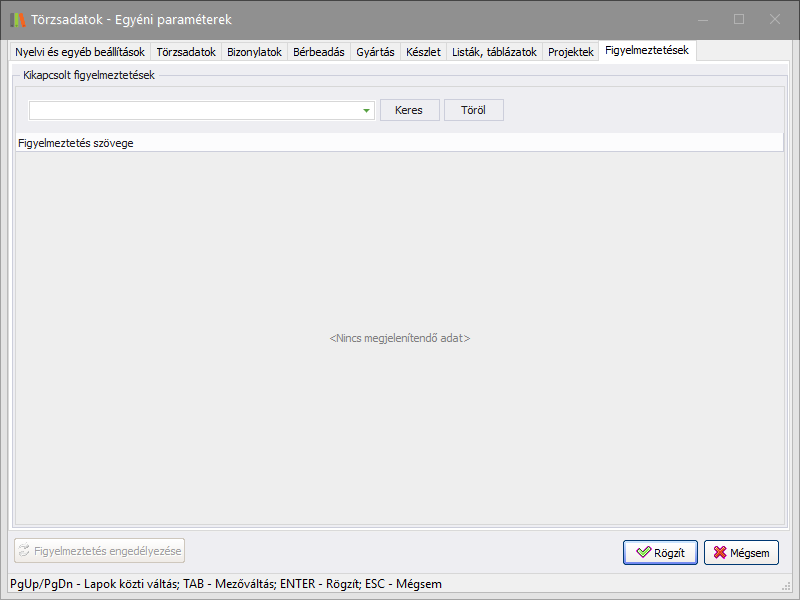The height and width of the screenshot is (600, 800).
Task: Go to the Bérbeadás tab
Action: 318,52
